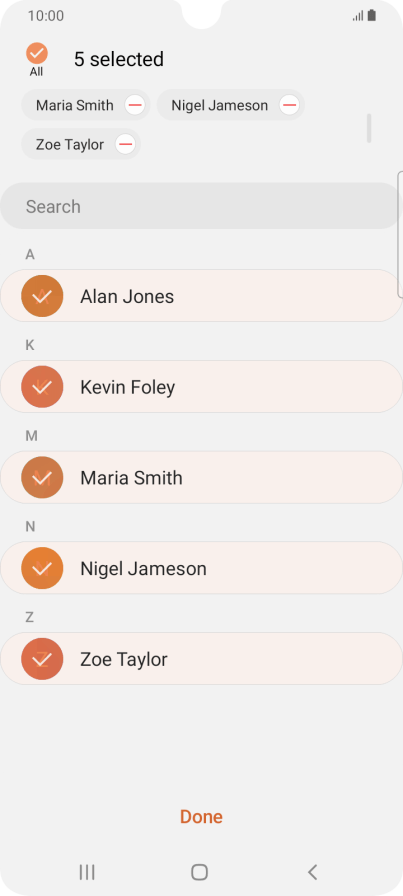Tap the battery status icon
This screenshot has width=403, height=896.
(x=372, y=15)
